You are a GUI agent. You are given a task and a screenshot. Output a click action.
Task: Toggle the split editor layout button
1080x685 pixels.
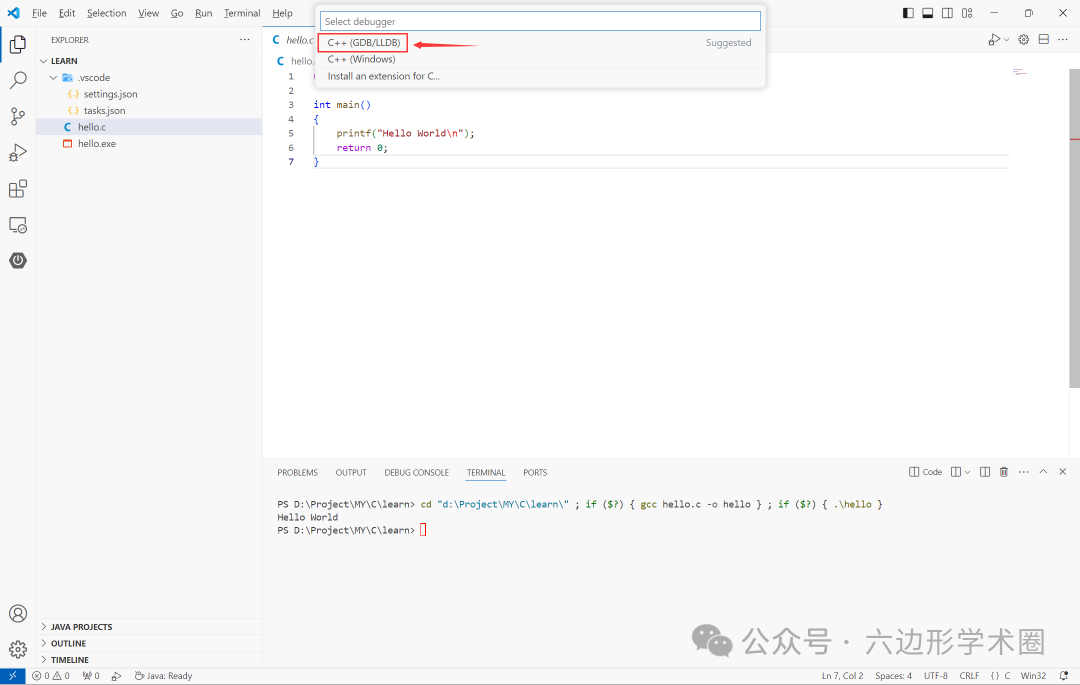click(x=1043, y=39)
